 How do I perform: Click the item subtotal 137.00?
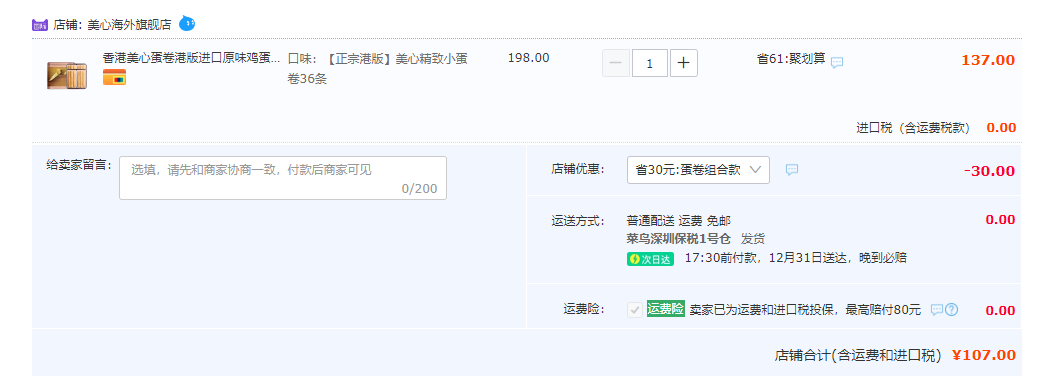tap(988, 60)
